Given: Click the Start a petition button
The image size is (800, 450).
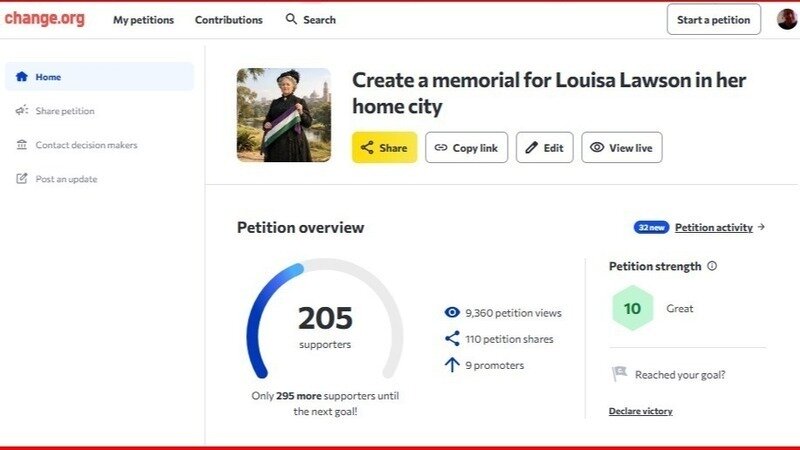Looking at the screenshot, I should tap(713, 19).
